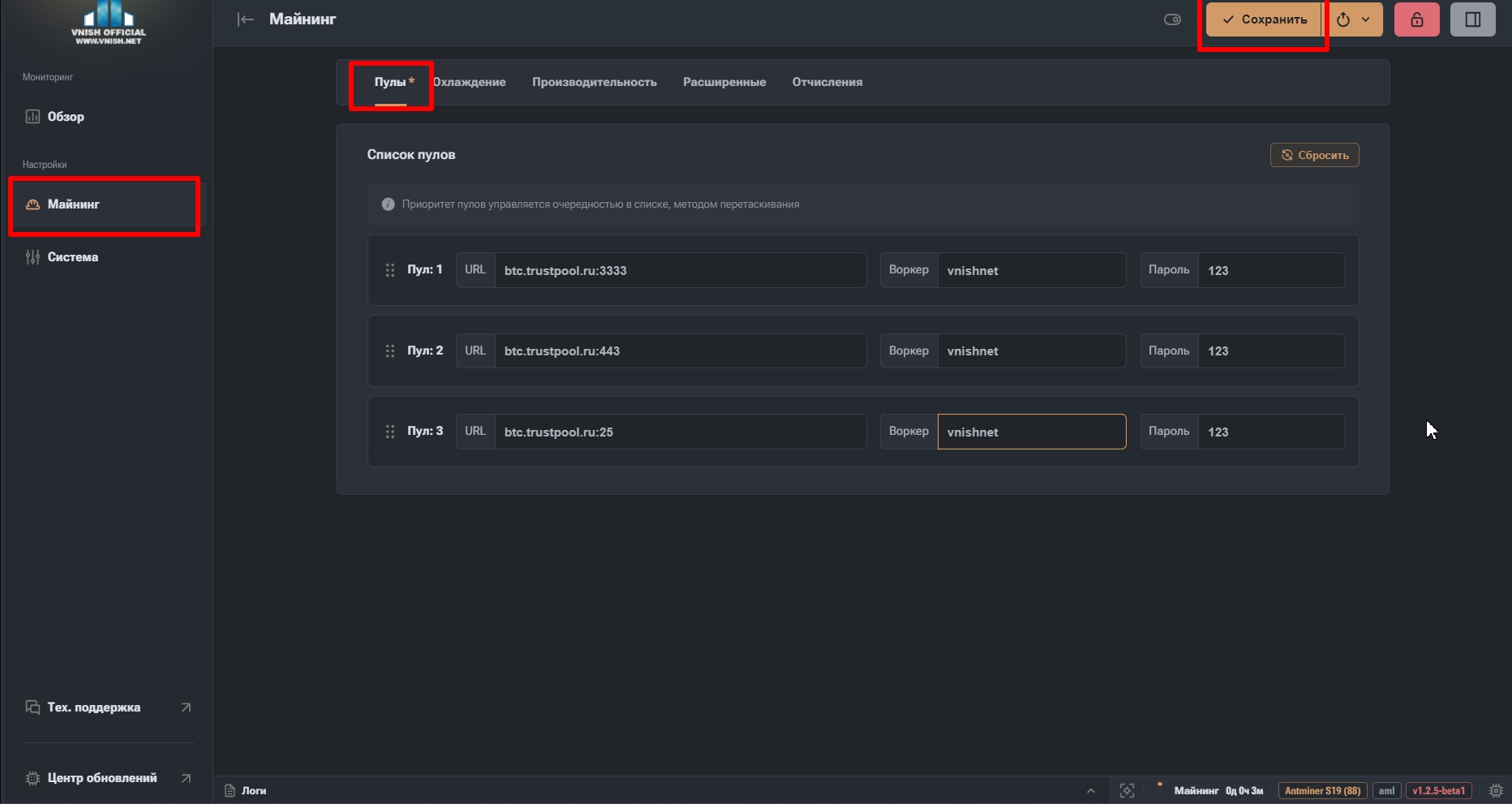The height and width of the screenshot is (804, 1512).
Task: Grab the drag handle of Пул: 3
Action: coord(390,432)
